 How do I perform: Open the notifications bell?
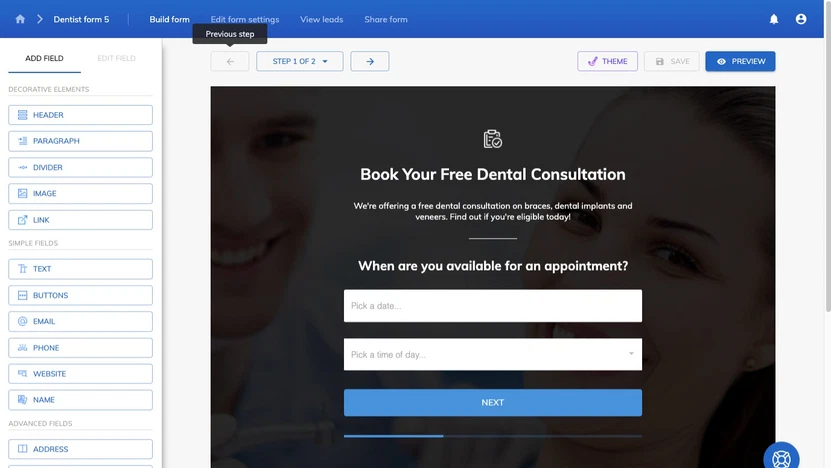click(x=773, y=19)
